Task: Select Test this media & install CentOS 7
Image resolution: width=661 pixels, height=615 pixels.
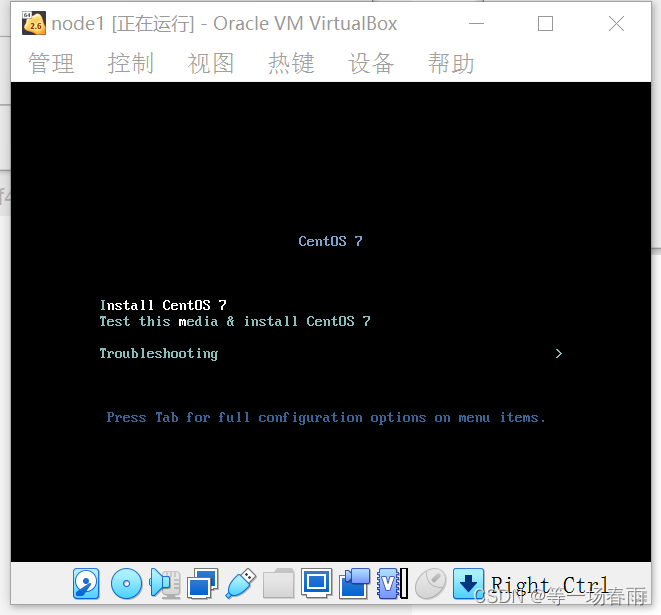Action: click(x=235, y=321)
